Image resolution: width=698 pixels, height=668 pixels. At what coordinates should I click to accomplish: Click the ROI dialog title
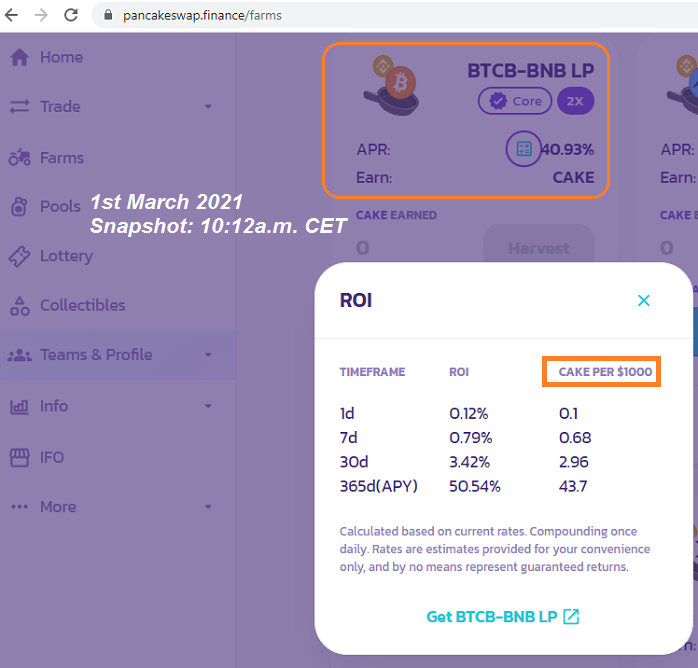pos(356,301)
